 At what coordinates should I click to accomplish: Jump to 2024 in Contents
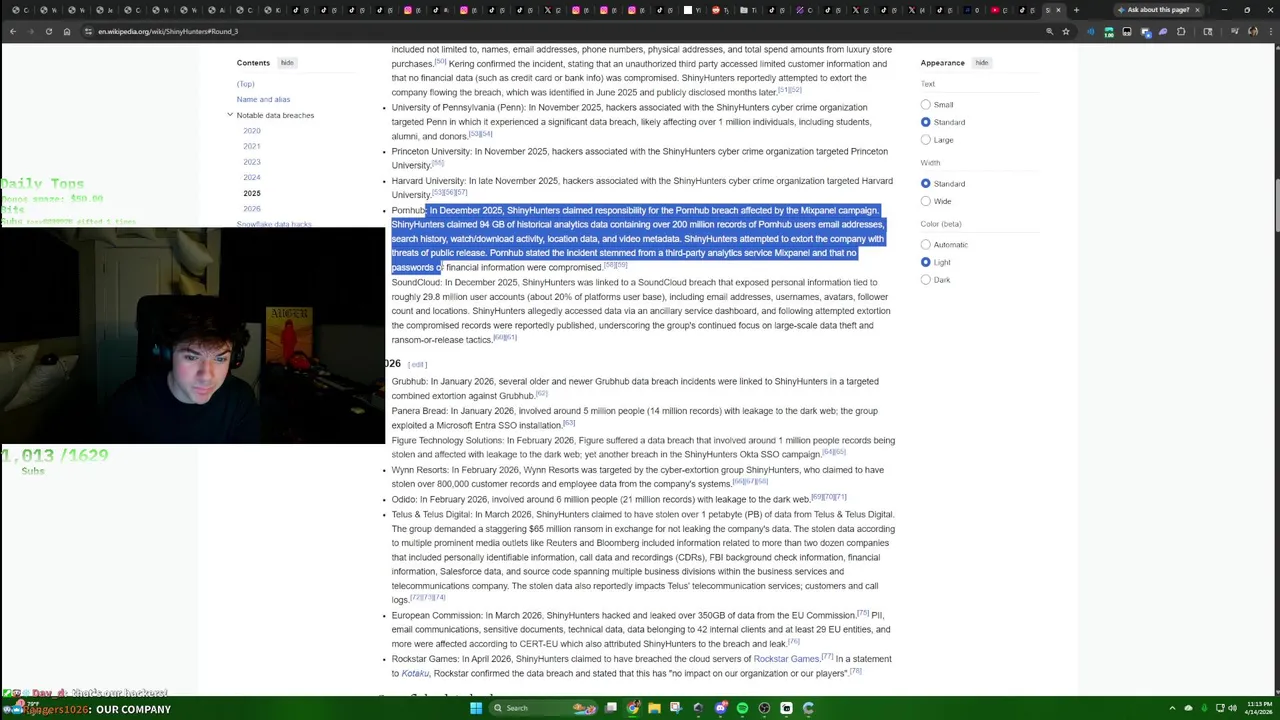252,177
